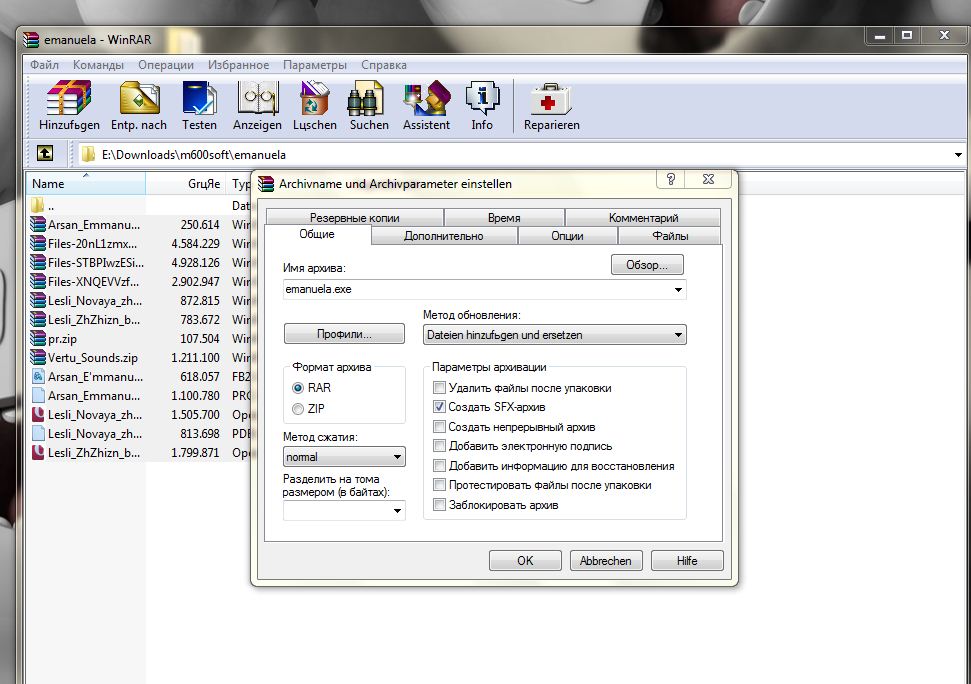Enable Удалить файлы после упаковки checkbox

pyautogui.click(x=439, y=387)
